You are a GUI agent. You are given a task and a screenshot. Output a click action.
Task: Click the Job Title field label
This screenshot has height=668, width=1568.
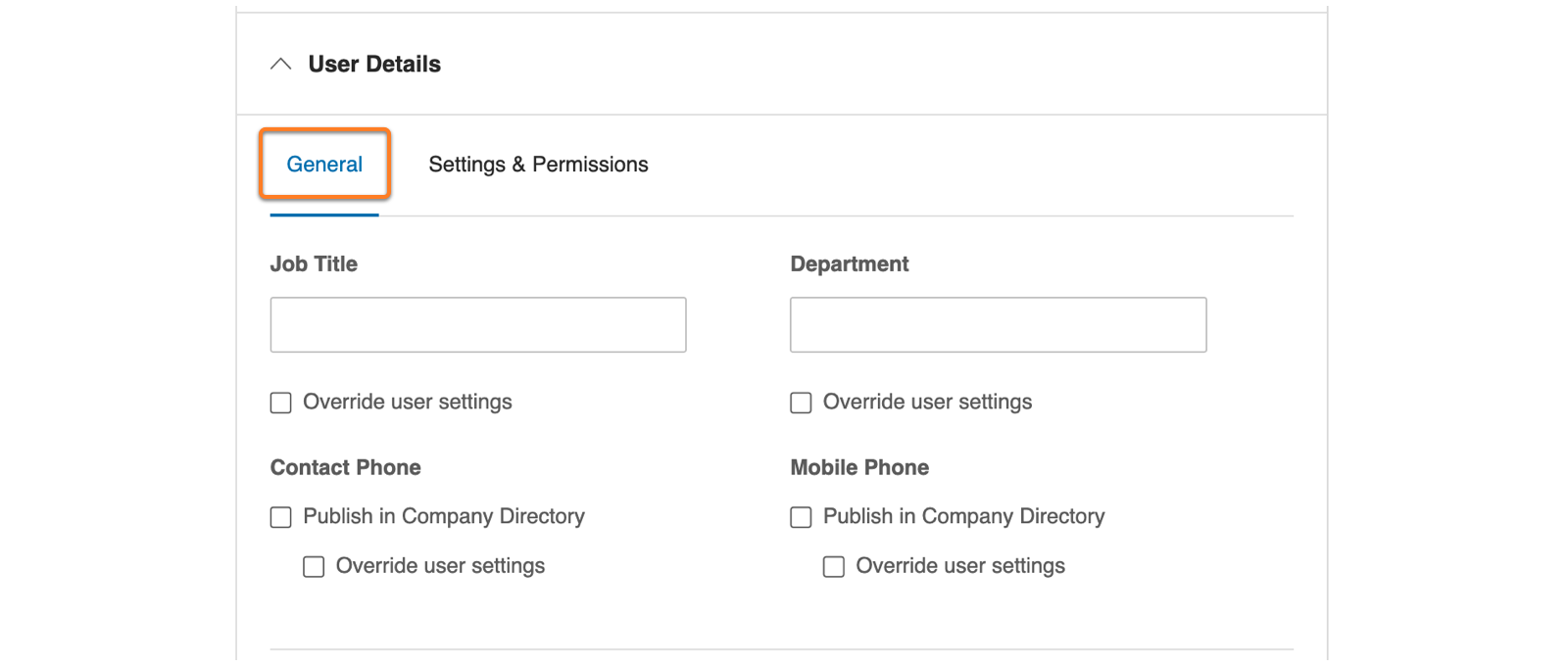coord(314,264)
